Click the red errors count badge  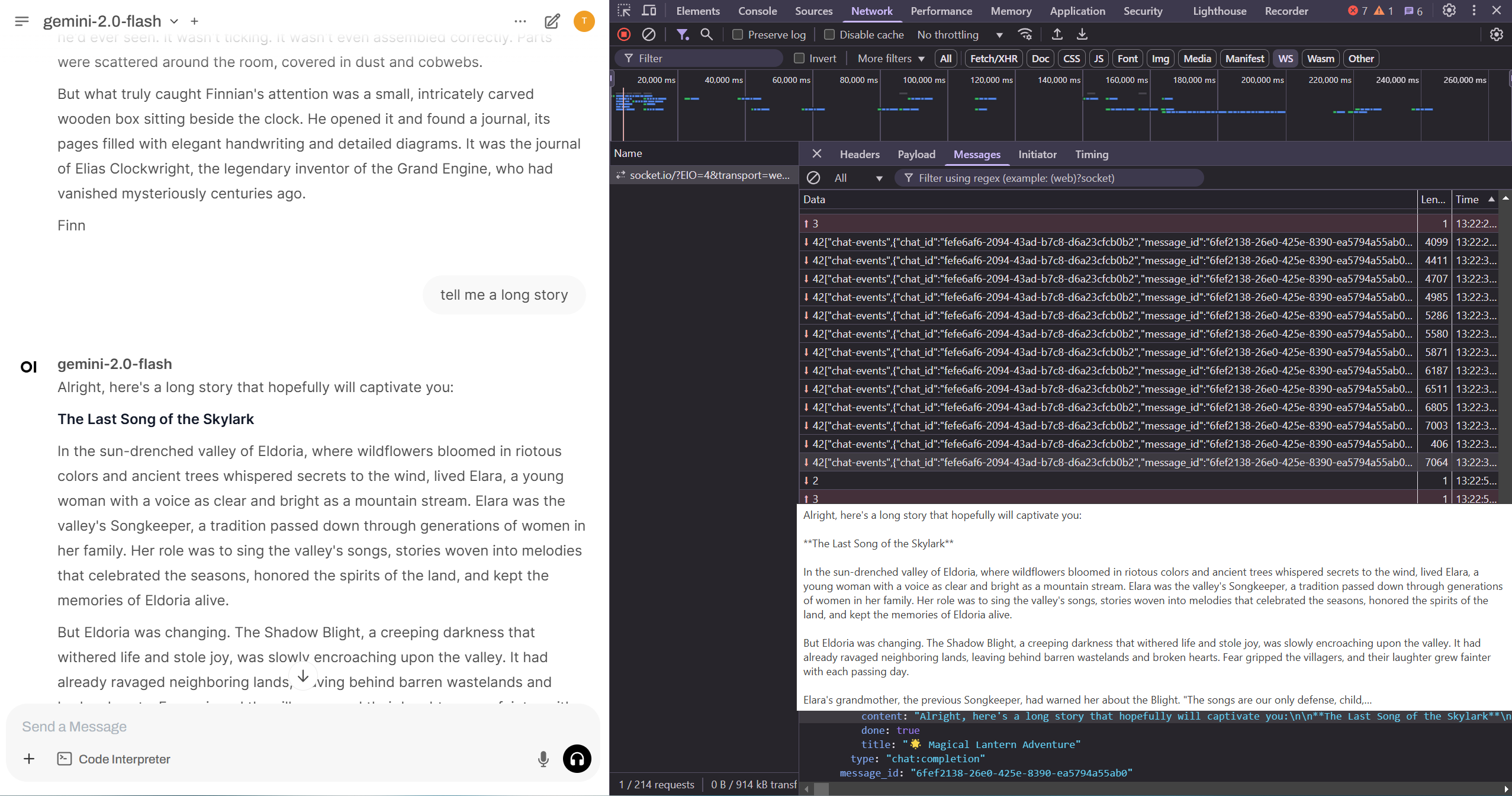click(1358, 11)
